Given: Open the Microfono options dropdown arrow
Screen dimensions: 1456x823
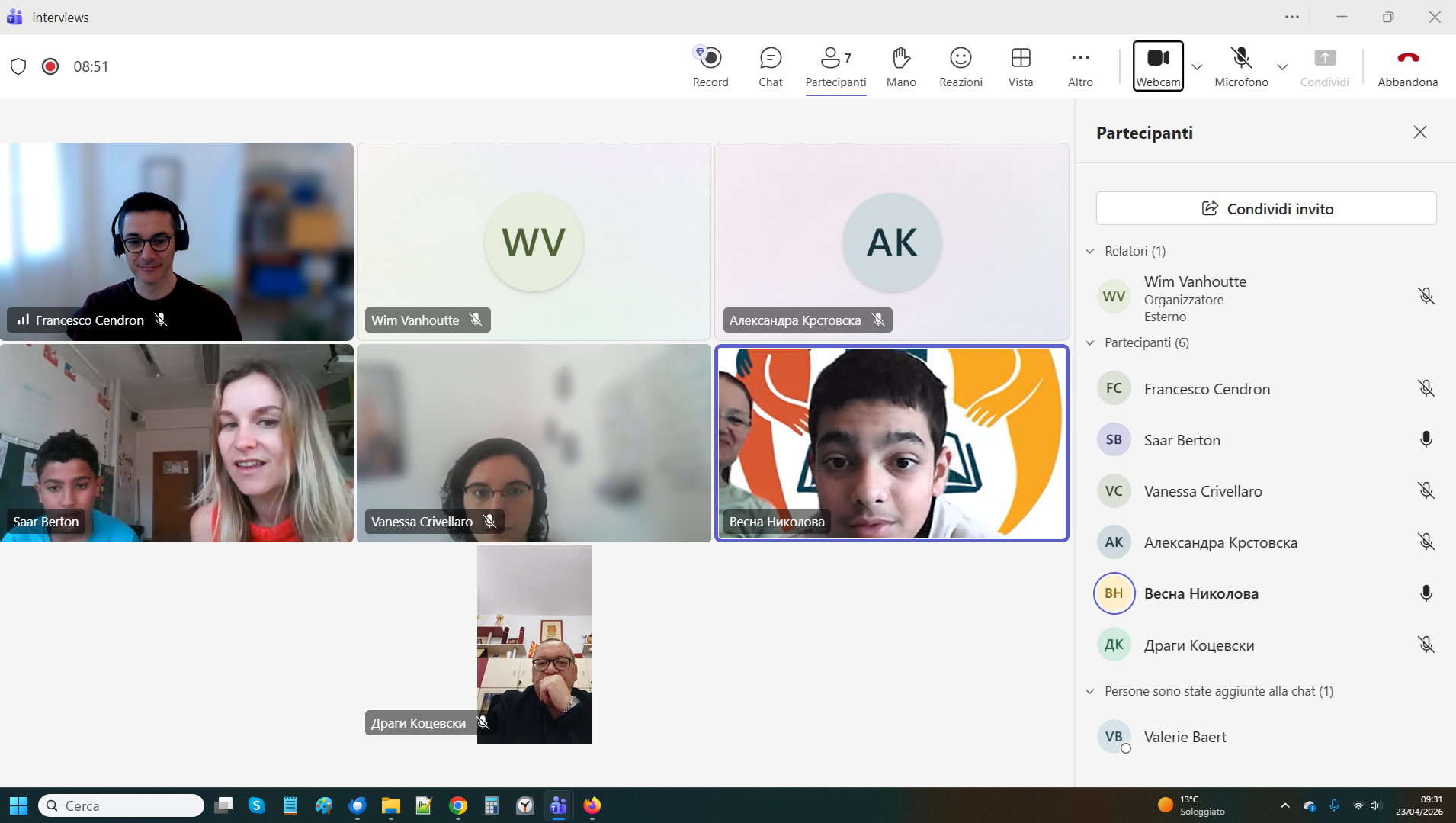Looking at the screenshot, I should pyautogui.click(x=1282, y=67).
